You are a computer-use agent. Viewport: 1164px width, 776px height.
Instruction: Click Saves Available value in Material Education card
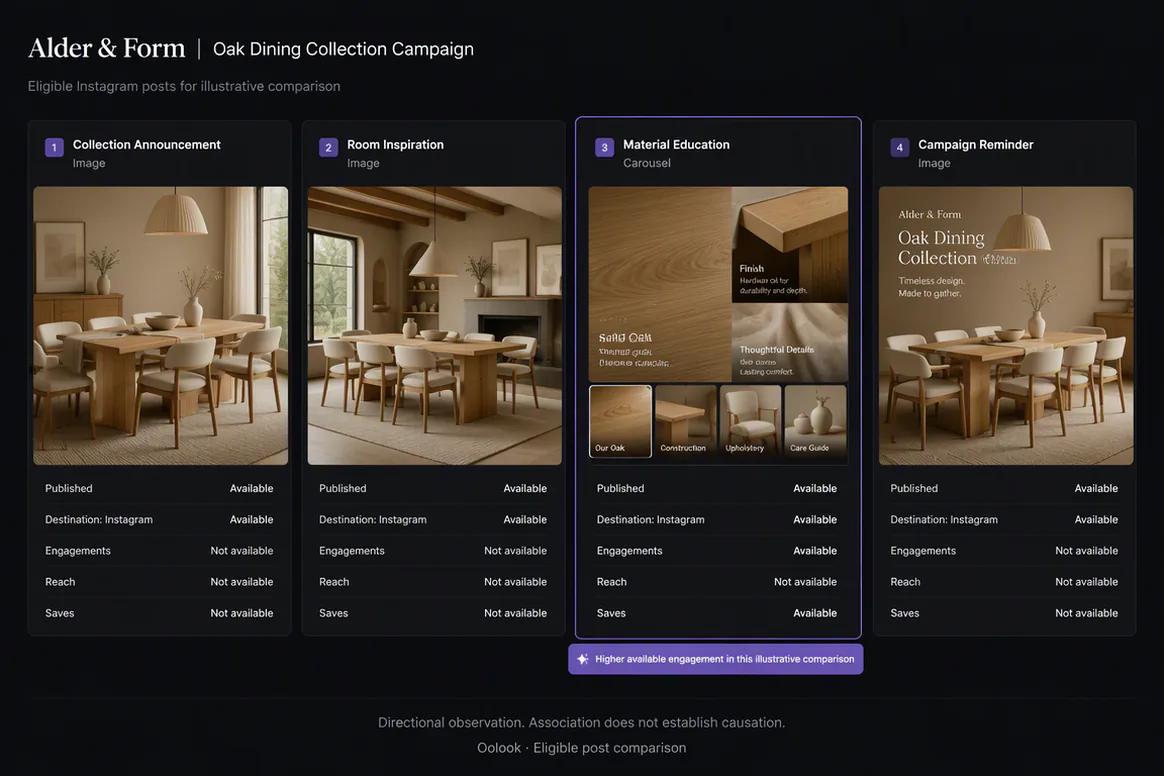814,613
